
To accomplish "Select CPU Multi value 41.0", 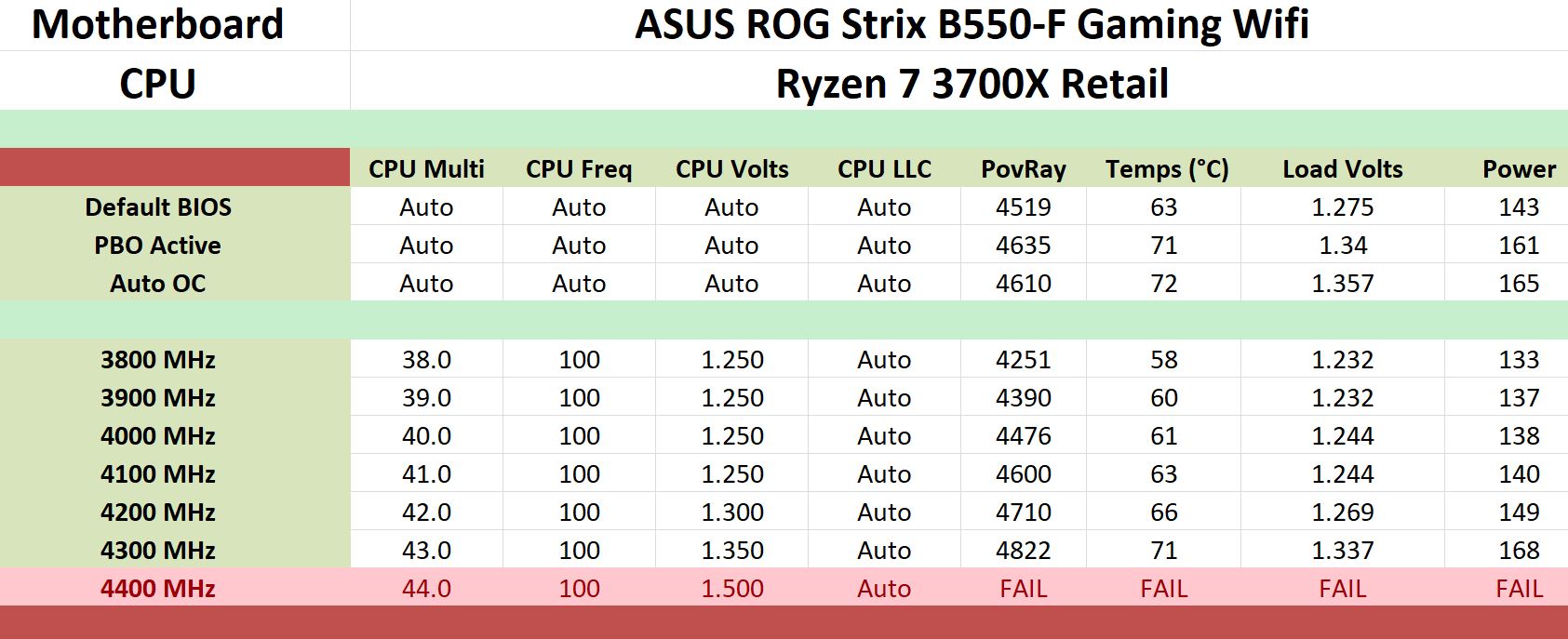I will point(426,474).
